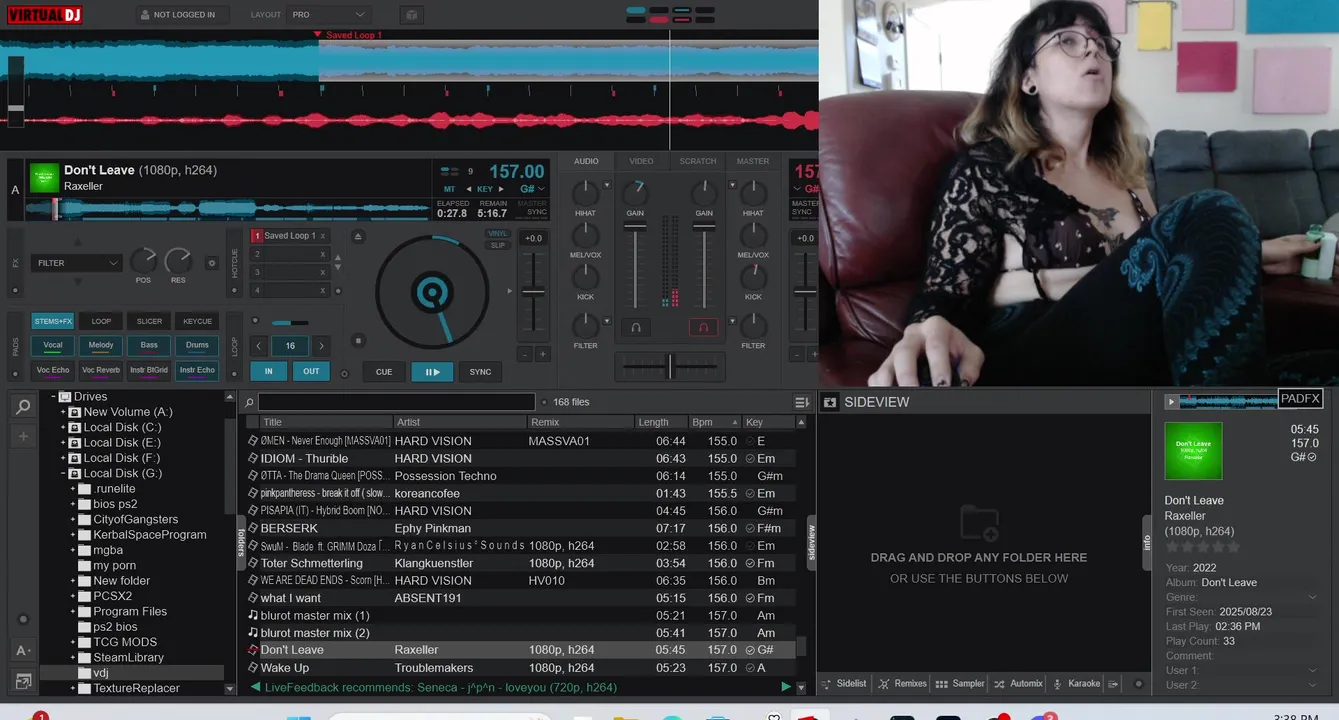Open the browser list options icon
Image resolution: width=1339 pixels, height=720 pixels.
pyautogui.click(x=801, y=402)
